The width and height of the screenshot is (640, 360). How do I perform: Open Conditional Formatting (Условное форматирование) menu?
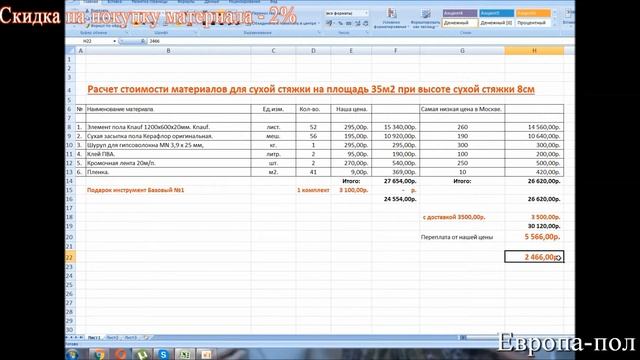click(x=391, y=18)
